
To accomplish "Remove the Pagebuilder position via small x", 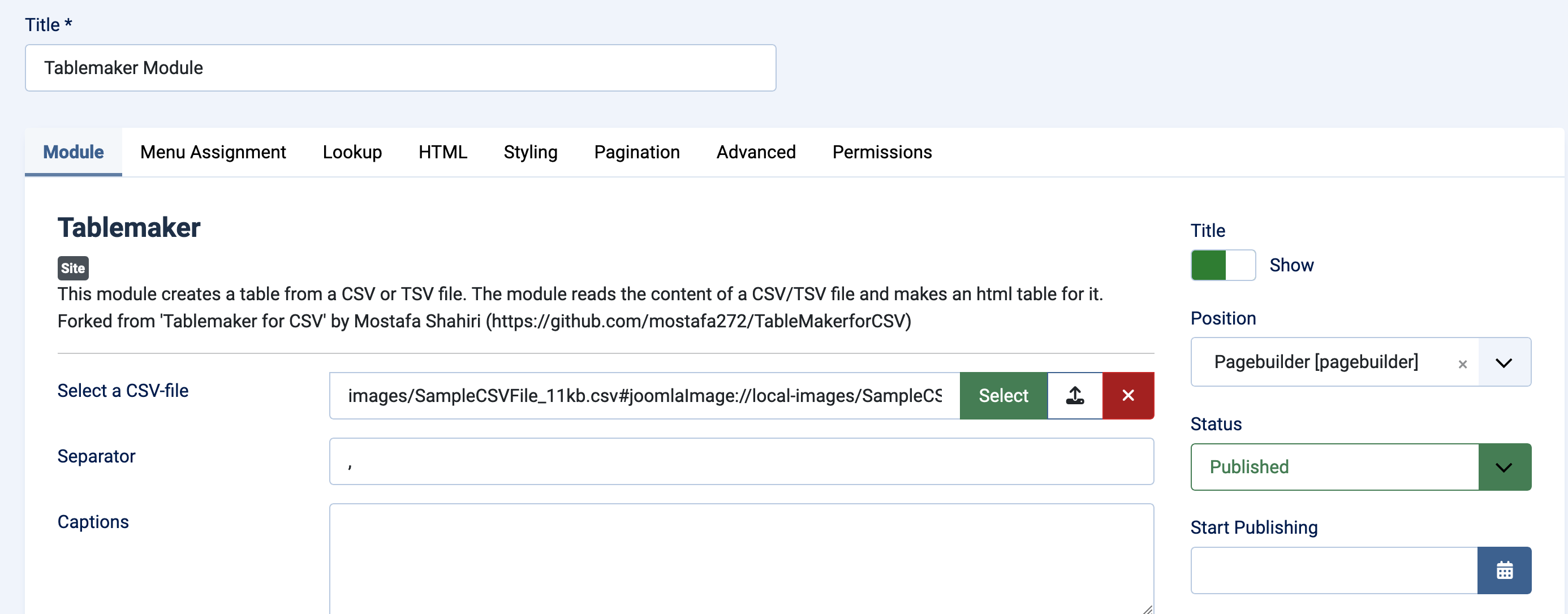I will point(1463,364).
